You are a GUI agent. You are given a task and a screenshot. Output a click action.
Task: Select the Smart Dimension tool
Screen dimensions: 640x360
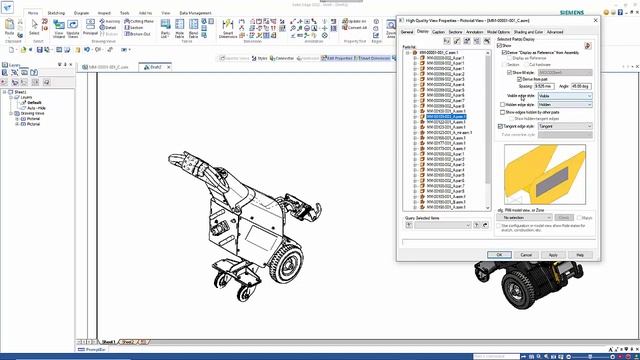tap(228, 29)
